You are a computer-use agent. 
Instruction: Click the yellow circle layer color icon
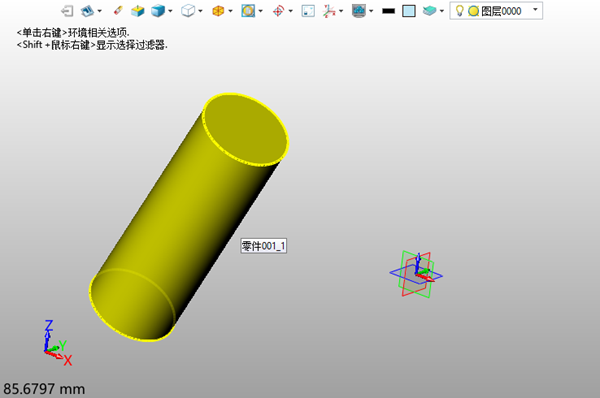coord(473,11)
